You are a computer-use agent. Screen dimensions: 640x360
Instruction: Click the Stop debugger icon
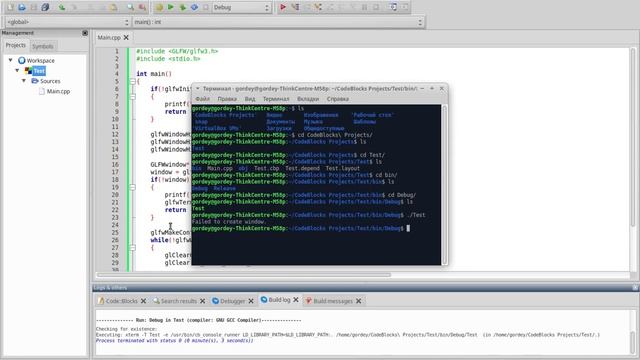(376, 7)
